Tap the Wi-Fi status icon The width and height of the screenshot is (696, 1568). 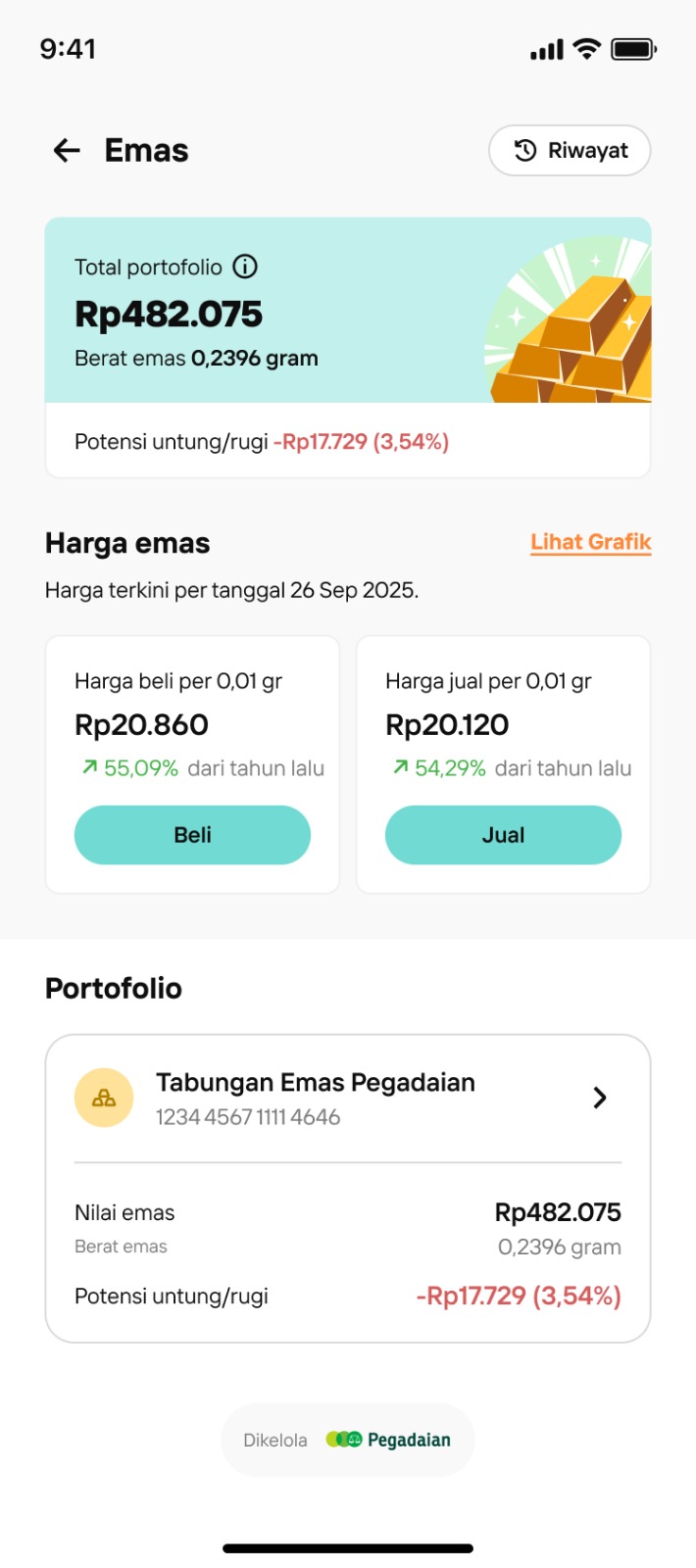(x=586, y=49)
